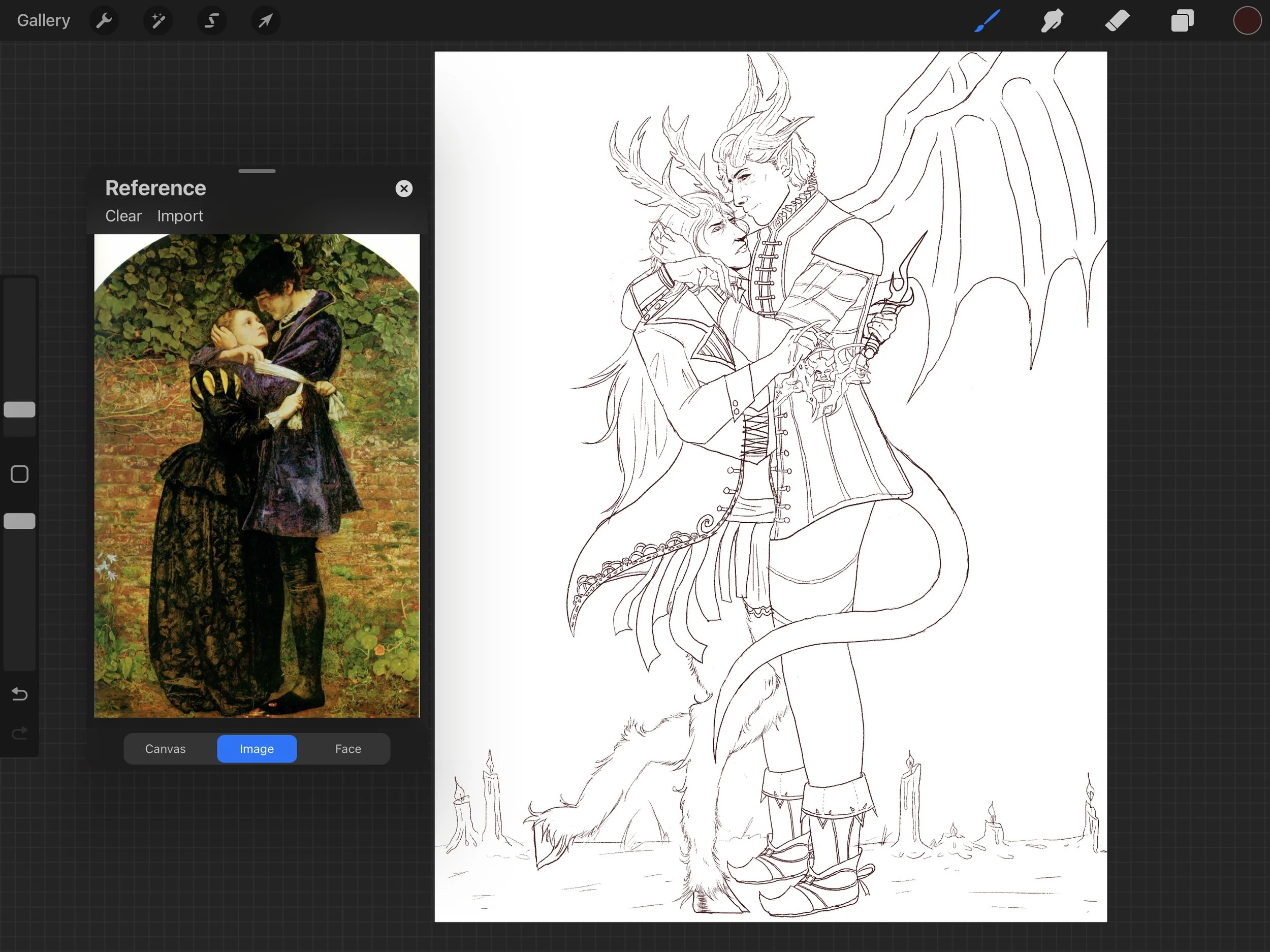Select the Smudge tool
The height and width of the screenshot is (952, 1270).
[1052, 21]
